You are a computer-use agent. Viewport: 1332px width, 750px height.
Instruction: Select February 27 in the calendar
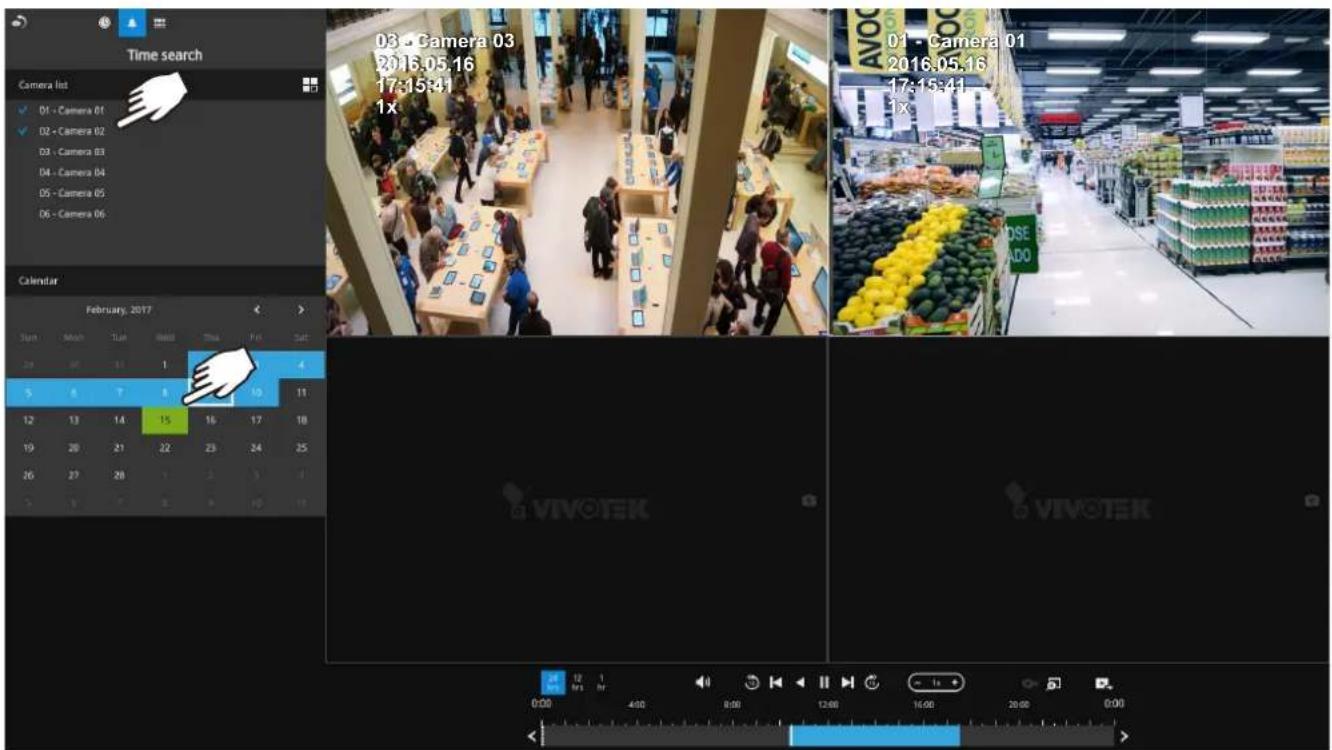(x=74, y=476)
